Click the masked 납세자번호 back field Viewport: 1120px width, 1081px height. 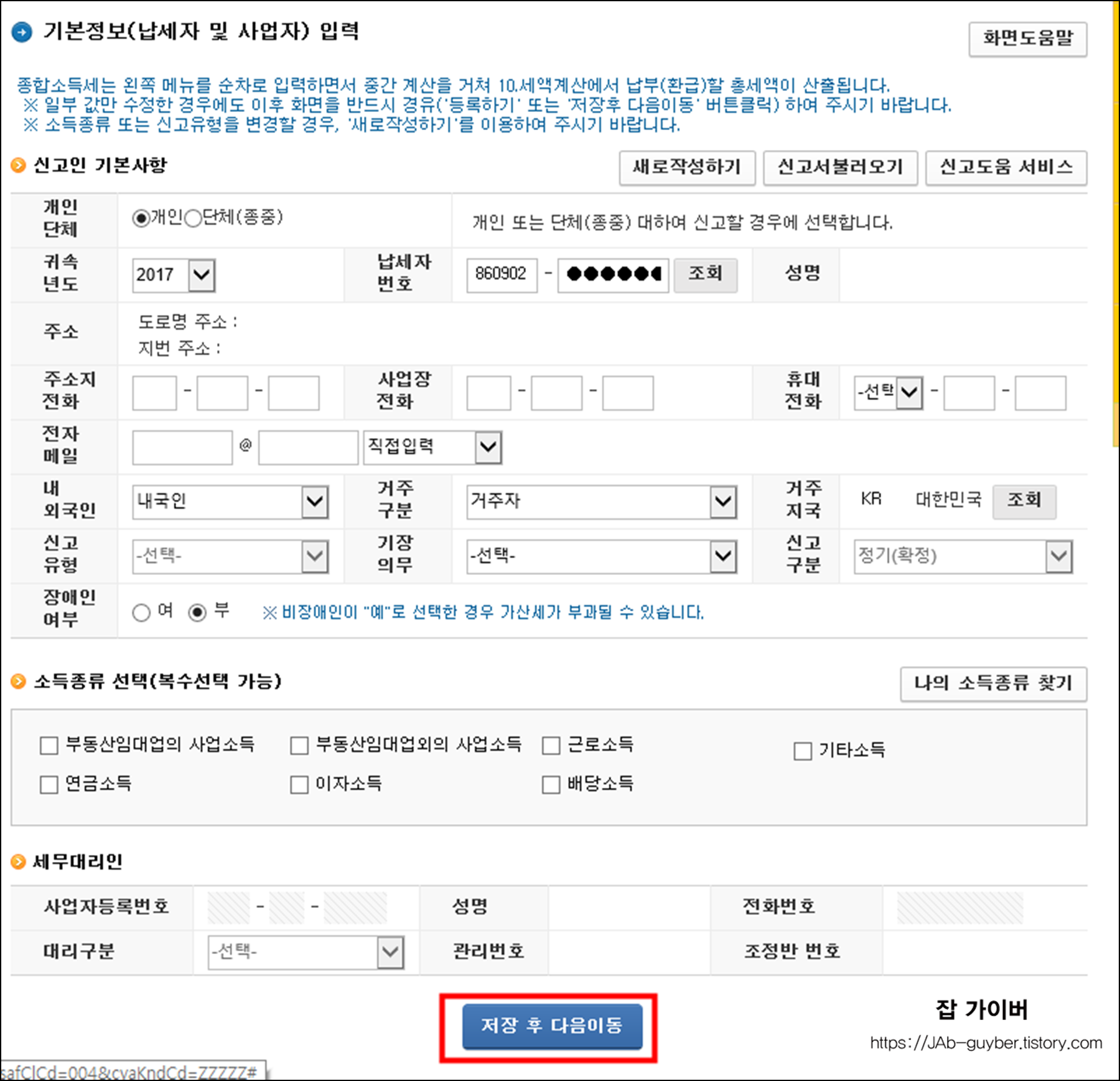(613, 275)
